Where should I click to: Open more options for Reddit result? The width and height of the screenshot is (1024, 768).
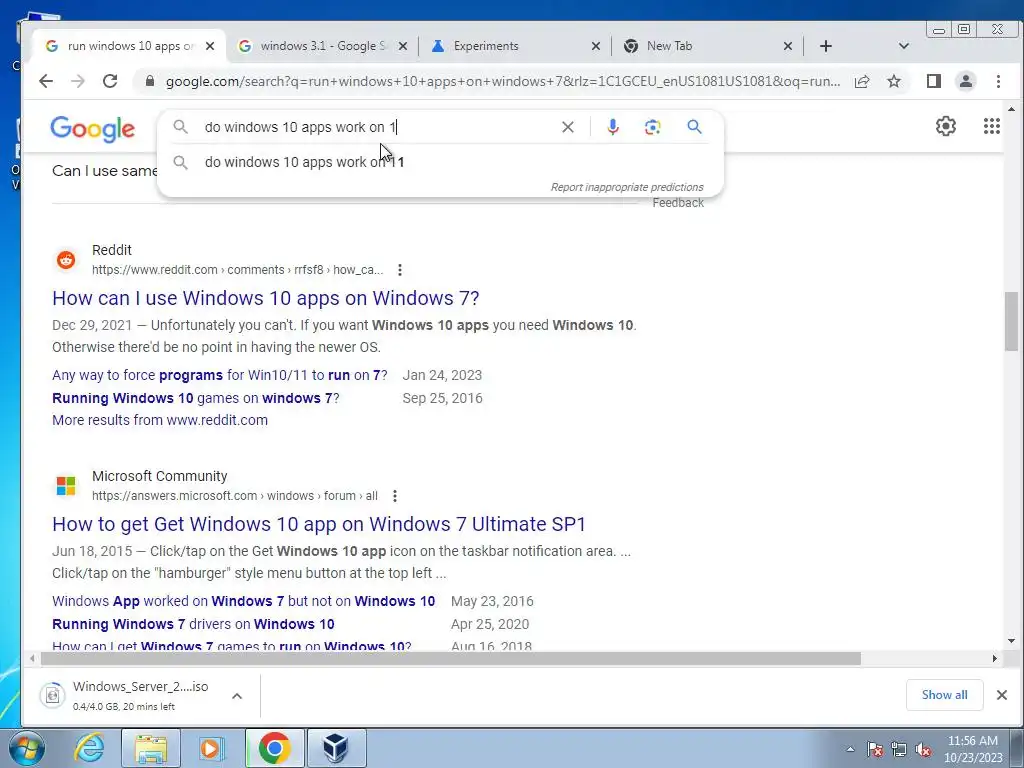coord(400,270)
